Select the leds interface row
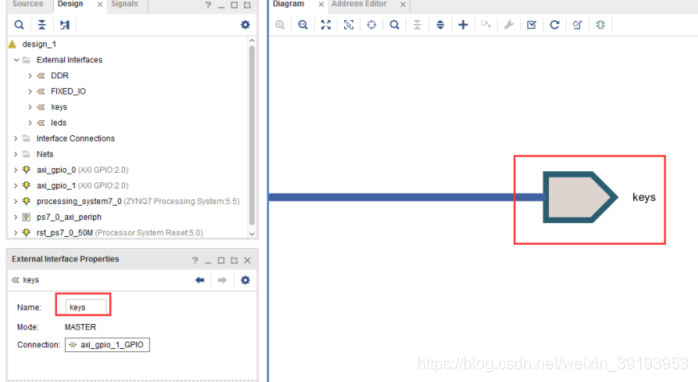 pyautogui.click(x=58, y=123)
